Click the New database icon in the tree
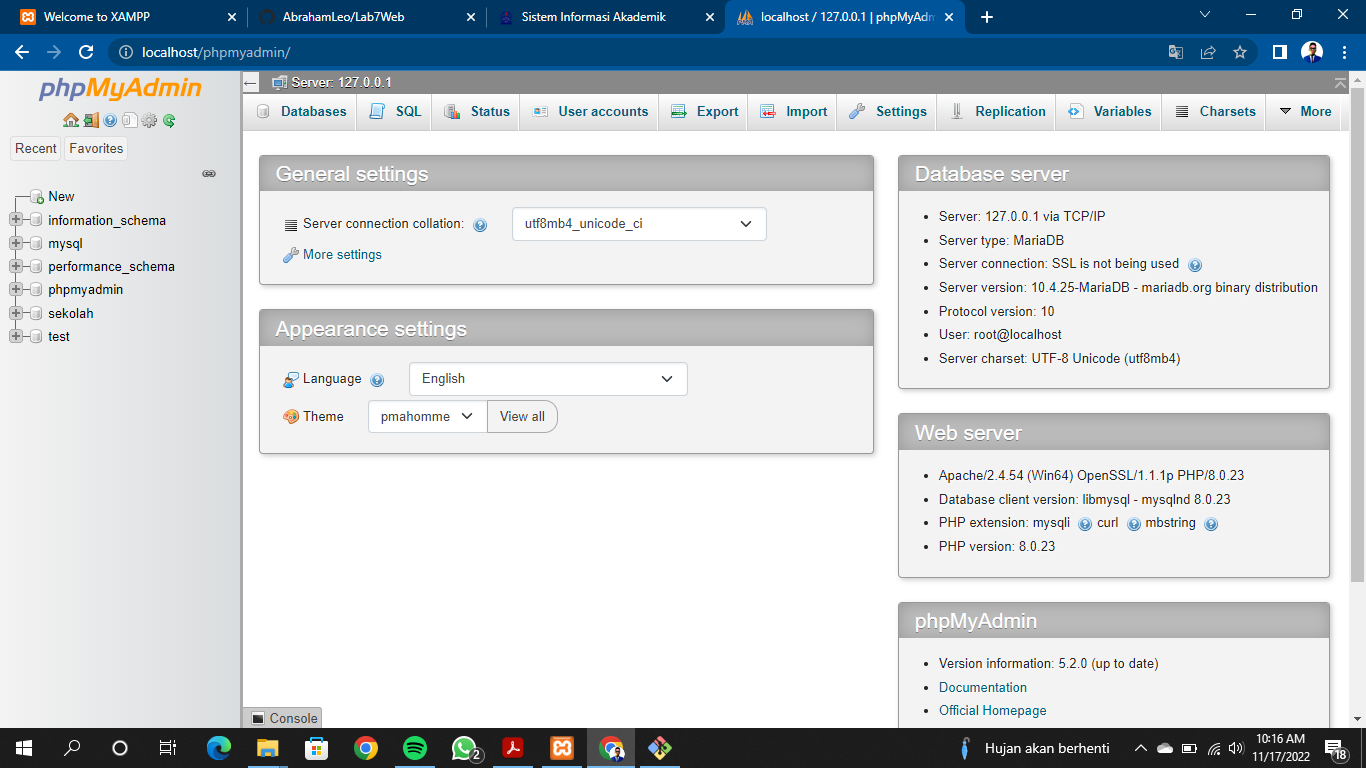The height and width of the screenshot is (768, 1366). (37, 197)
